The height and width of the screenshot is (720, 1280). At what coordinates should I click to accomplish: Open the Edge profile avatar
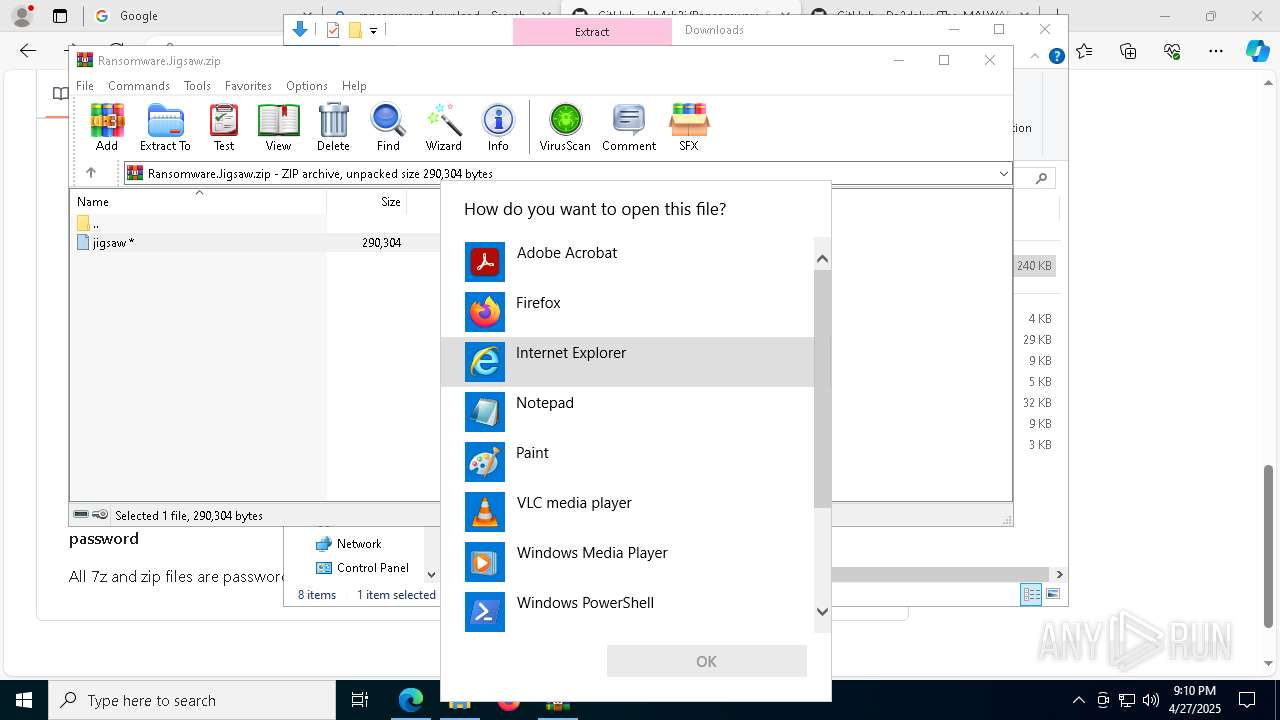(21, 16)
